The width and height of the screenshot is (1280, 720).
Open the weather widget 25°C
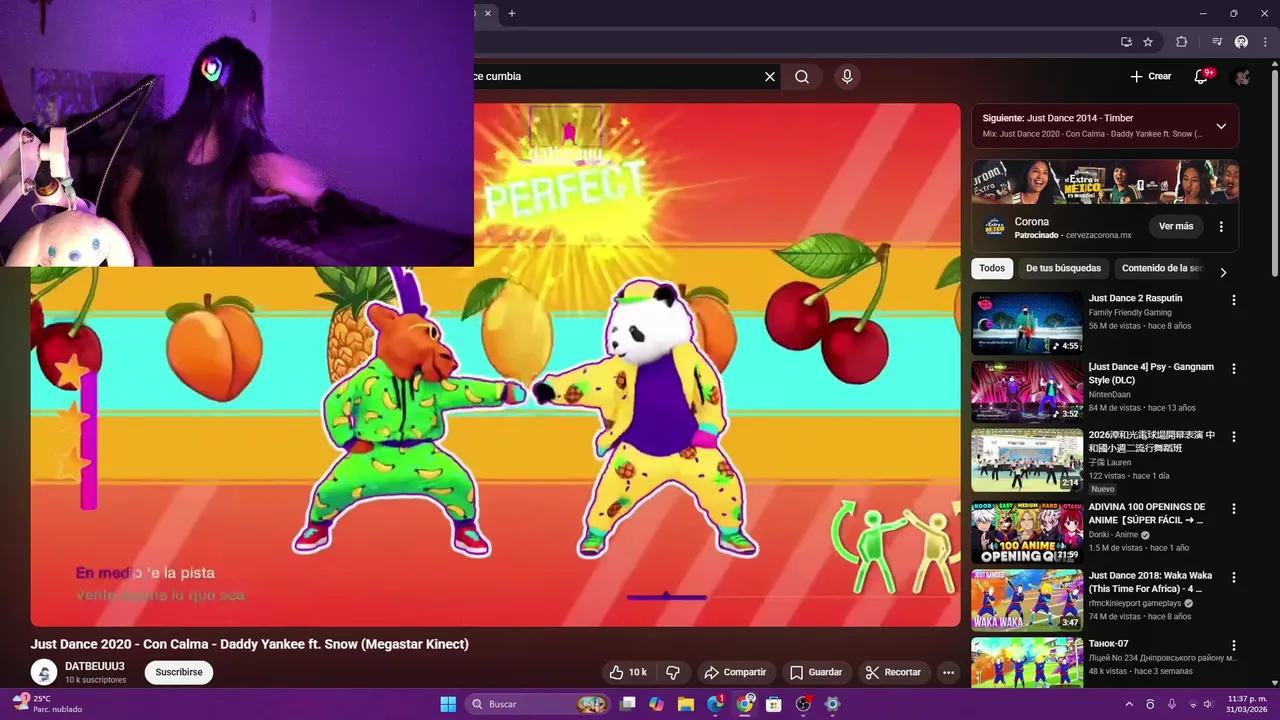coord(47,704)
